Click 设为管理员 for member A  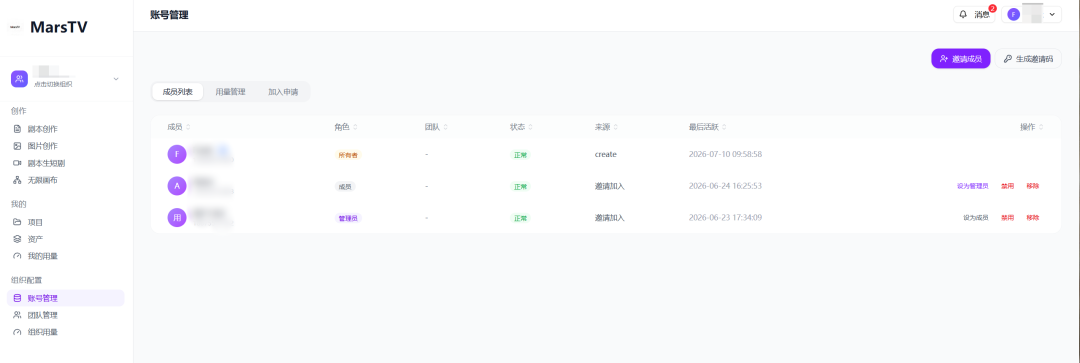973,186
